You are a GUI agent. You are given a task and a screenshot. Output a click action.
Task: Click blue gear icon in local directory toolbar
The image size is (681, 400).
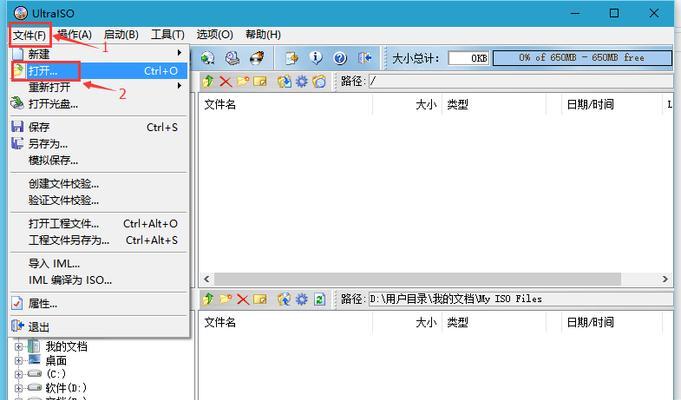(302, 299)
